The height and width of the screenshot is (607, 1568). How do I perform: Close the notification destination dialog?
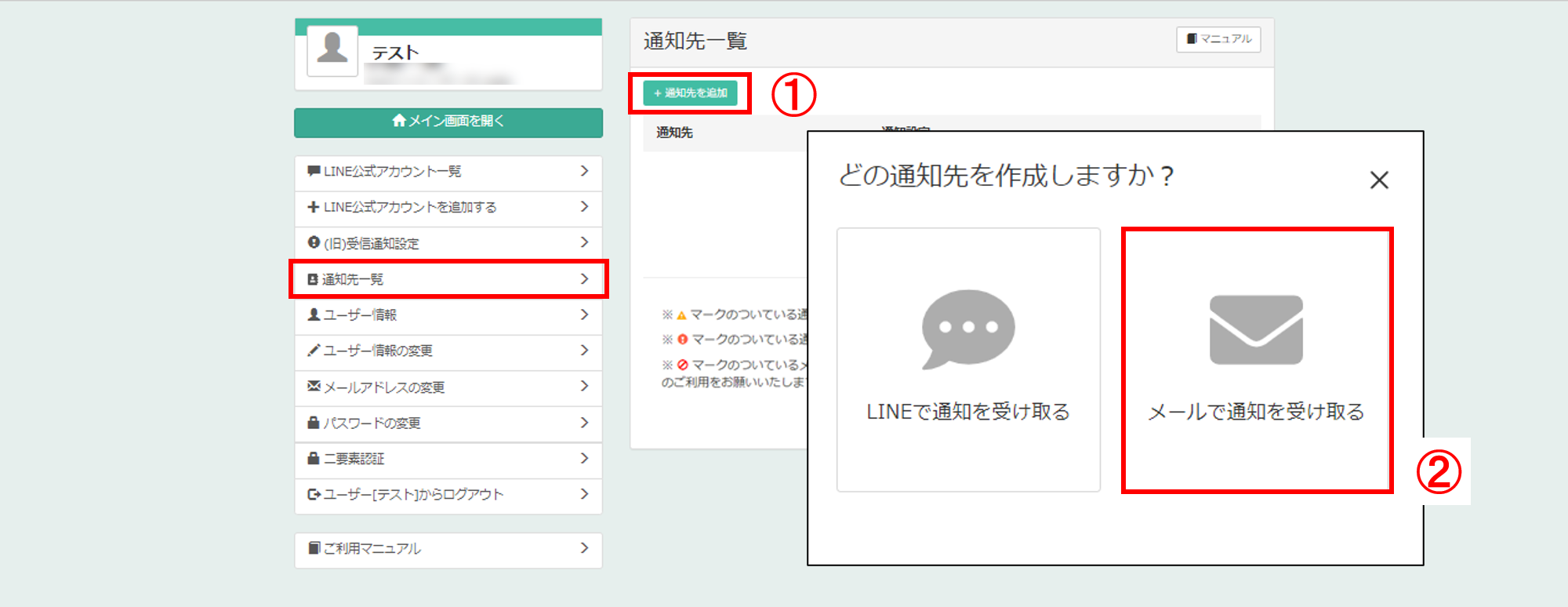[x=1379, y=180]
